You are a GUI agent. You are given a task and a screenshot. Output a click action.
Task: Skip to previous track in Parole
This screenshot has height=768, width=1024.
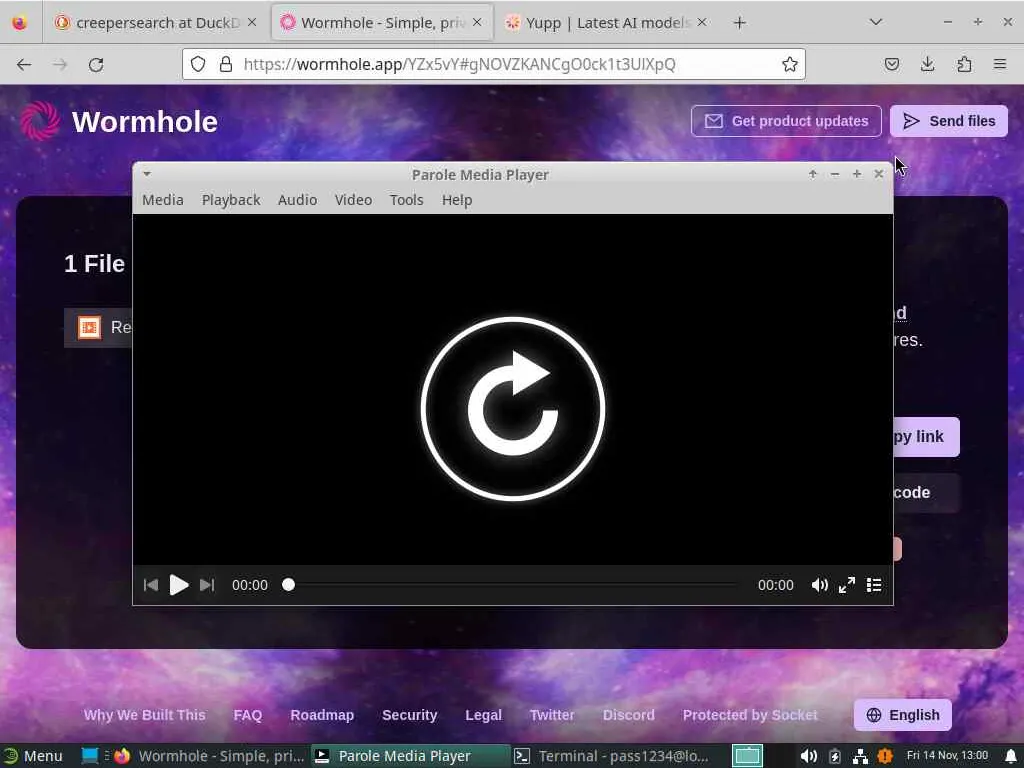(151, 584)
